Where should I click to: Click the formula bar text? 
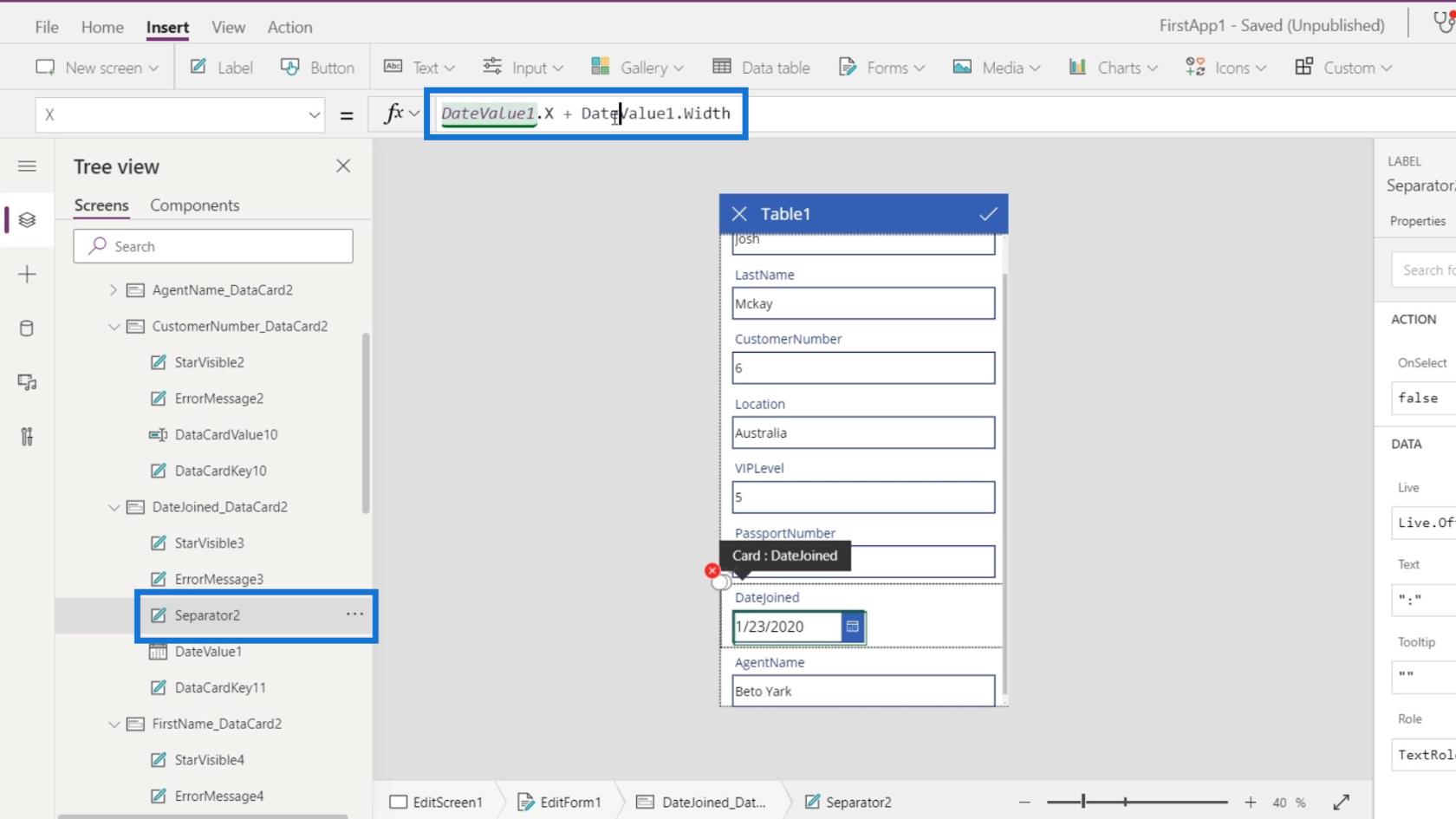point(586,114)
